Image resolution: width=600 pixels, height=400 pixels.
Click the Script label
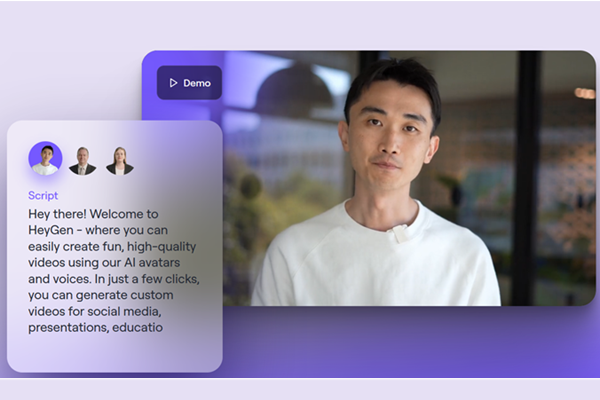point(43,195)
